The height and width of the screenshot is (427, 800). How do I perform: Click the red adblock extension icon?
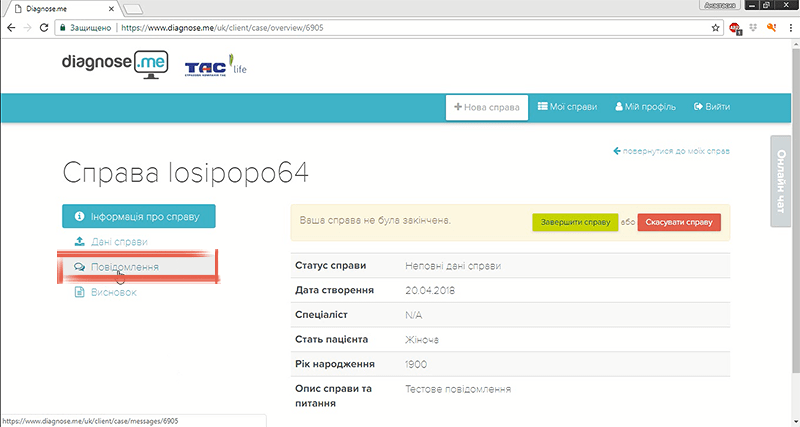[734, 27]
